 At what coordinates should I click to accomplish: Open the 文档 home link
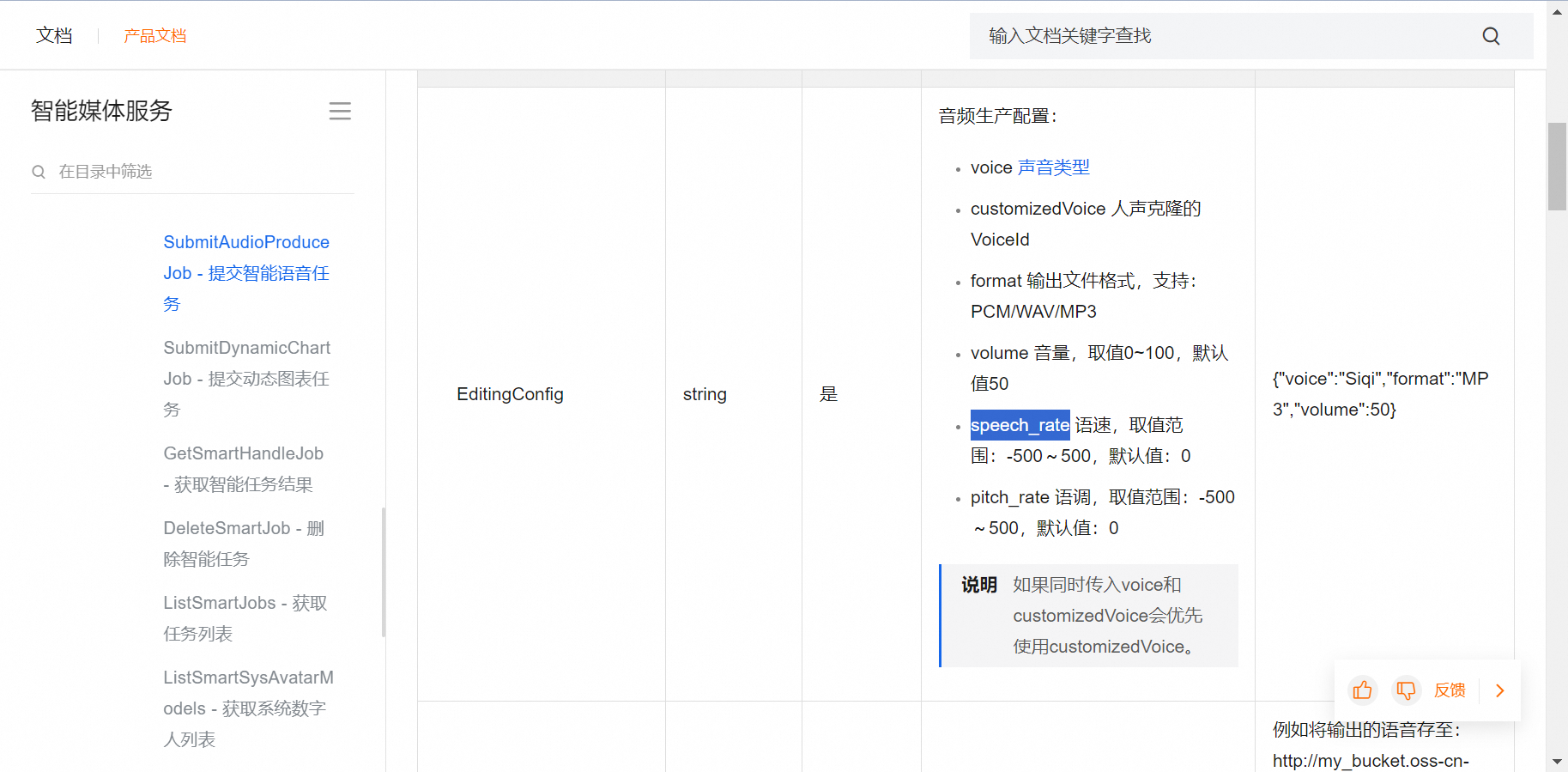click(54, 35)
